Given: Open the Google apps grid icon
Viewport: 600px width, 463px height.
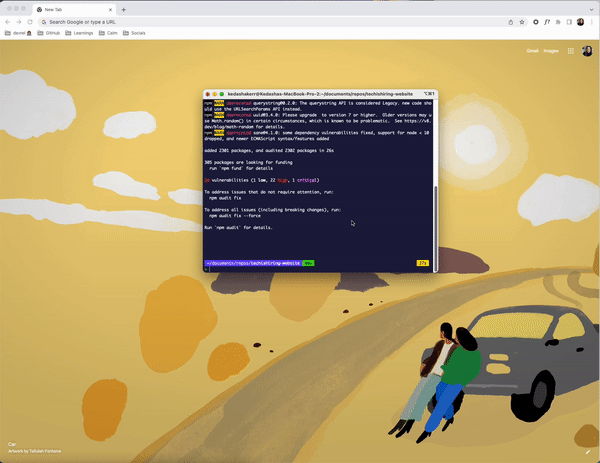Looking at the screenshot, I should [571, 51].
